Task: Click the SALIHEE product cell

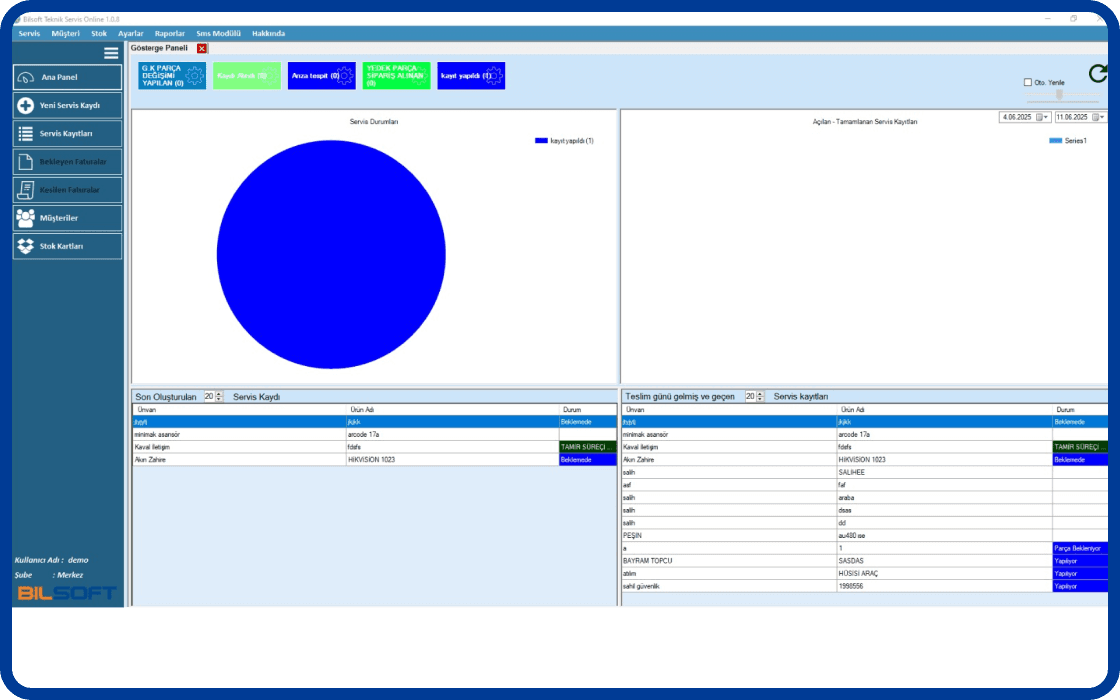Action: [x=944, y=472]
